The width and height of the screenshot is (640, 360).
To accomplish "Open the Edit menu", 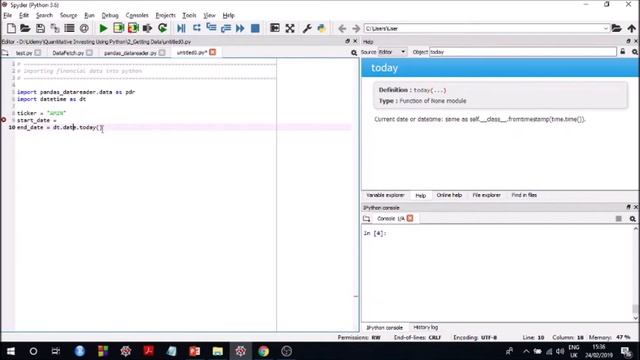I will (24, 15).
